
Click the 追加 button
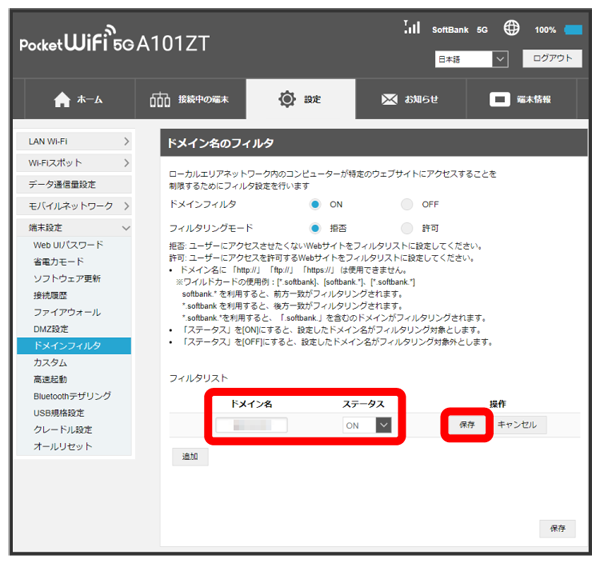189,456
